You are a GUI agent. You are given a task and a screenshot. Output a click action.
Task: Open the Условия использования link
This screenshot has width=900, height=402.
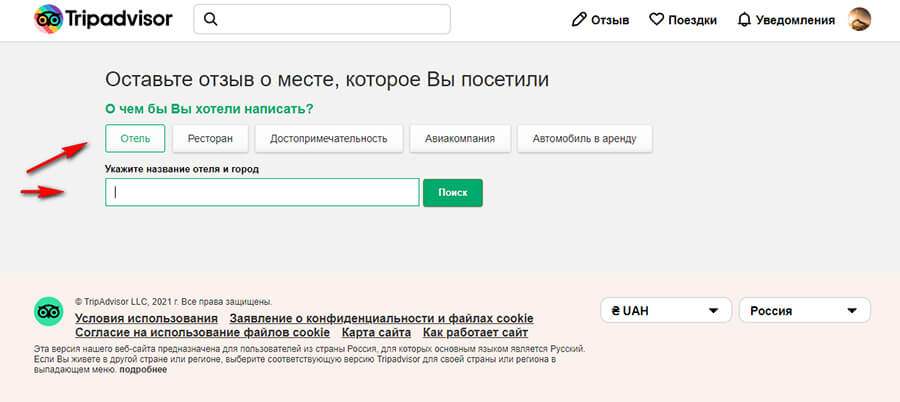(x=146, y=318)
